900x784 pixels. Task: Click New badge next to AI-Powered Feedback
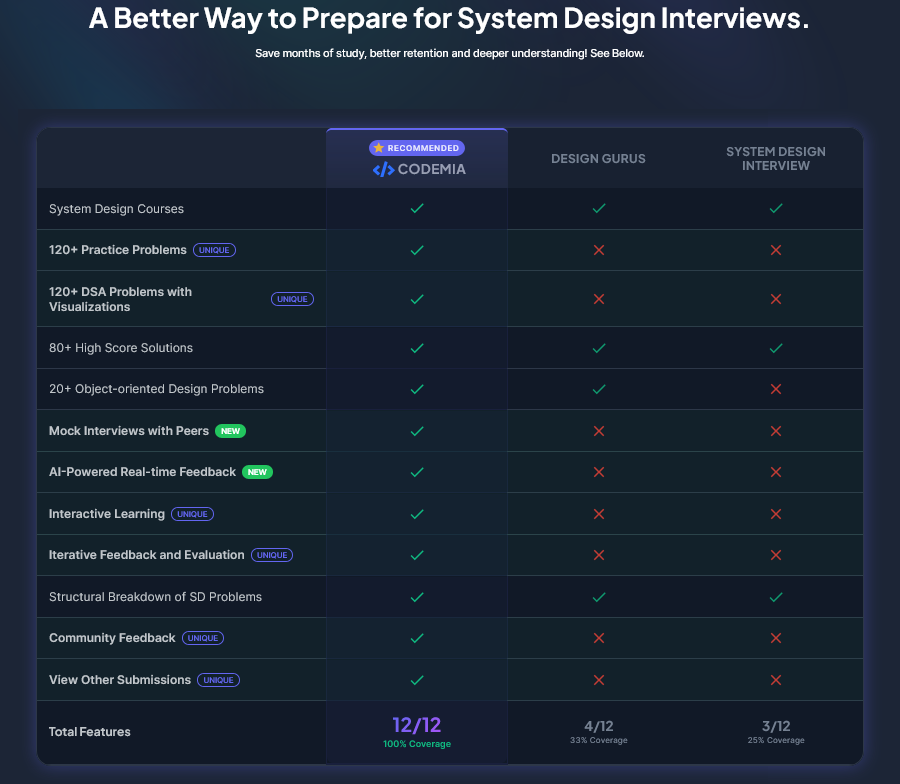click(x=257, y=472)
